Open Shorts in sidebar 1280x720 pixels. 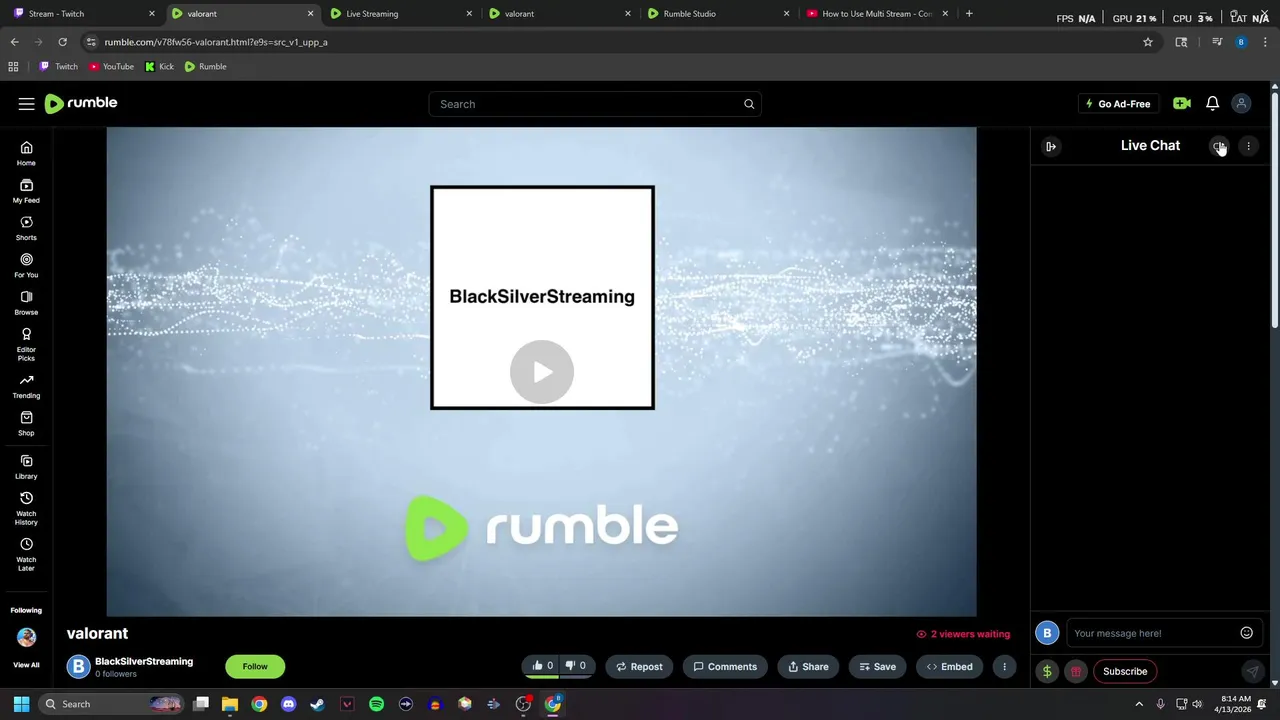(x=26, y=228)
